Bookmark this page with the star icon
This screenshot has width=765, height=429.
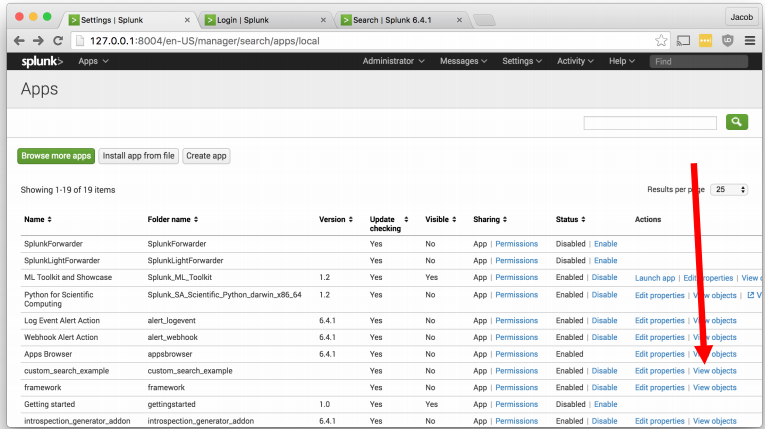coord(661,41)
